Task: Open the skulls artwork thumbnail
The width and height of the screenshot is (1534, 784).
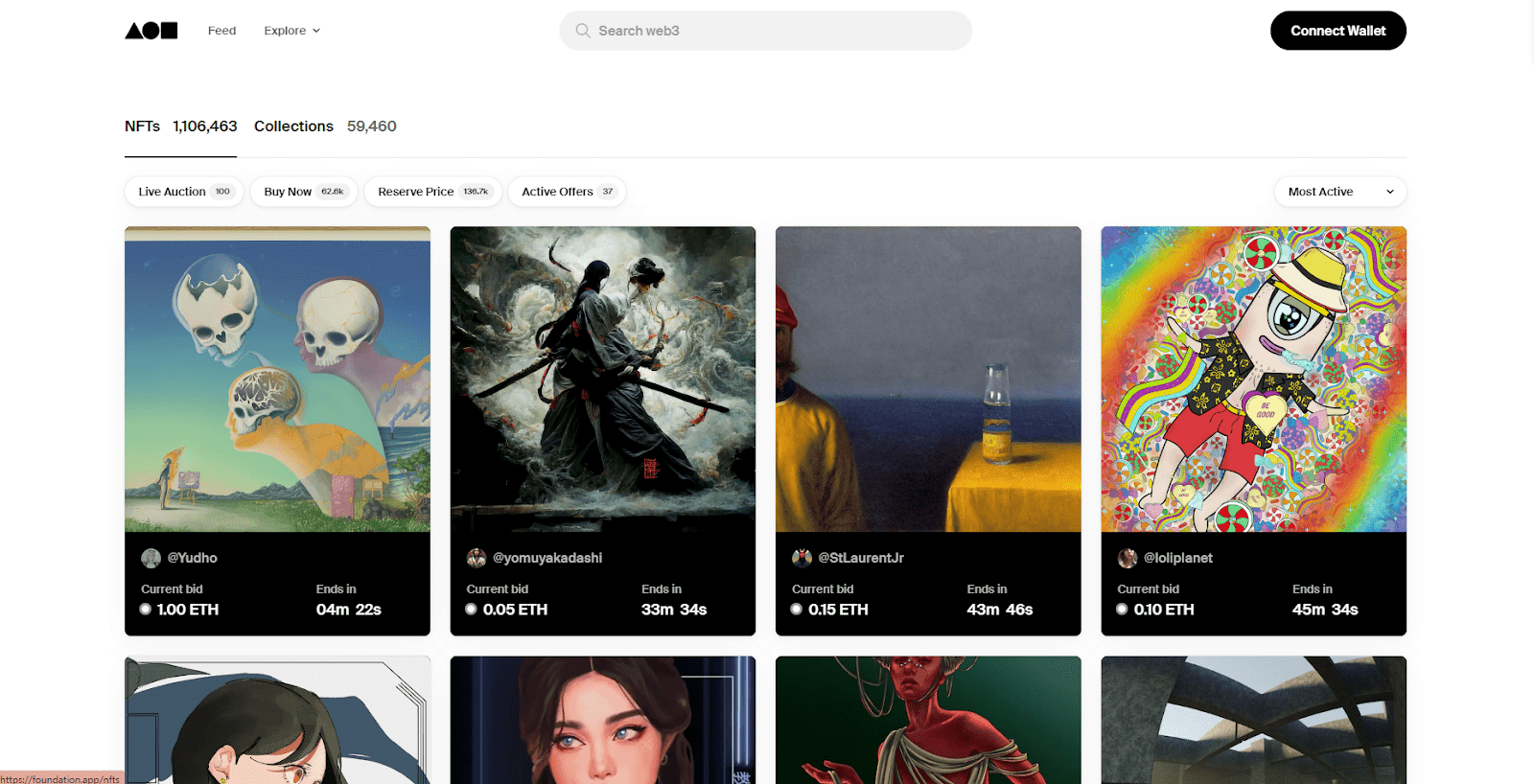Action: (277, 379)
